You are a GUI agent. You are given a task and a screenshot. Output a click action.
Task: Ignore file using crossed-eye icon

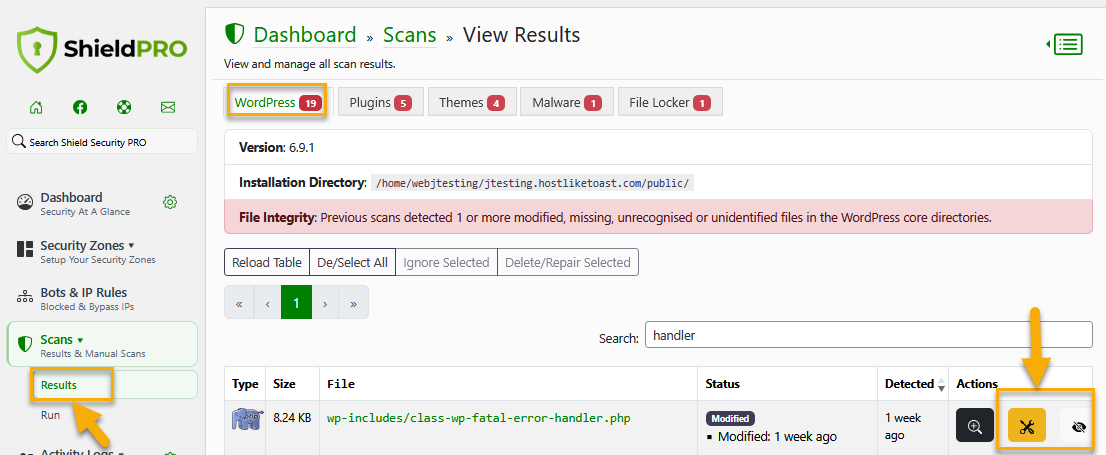point(1078,426)
